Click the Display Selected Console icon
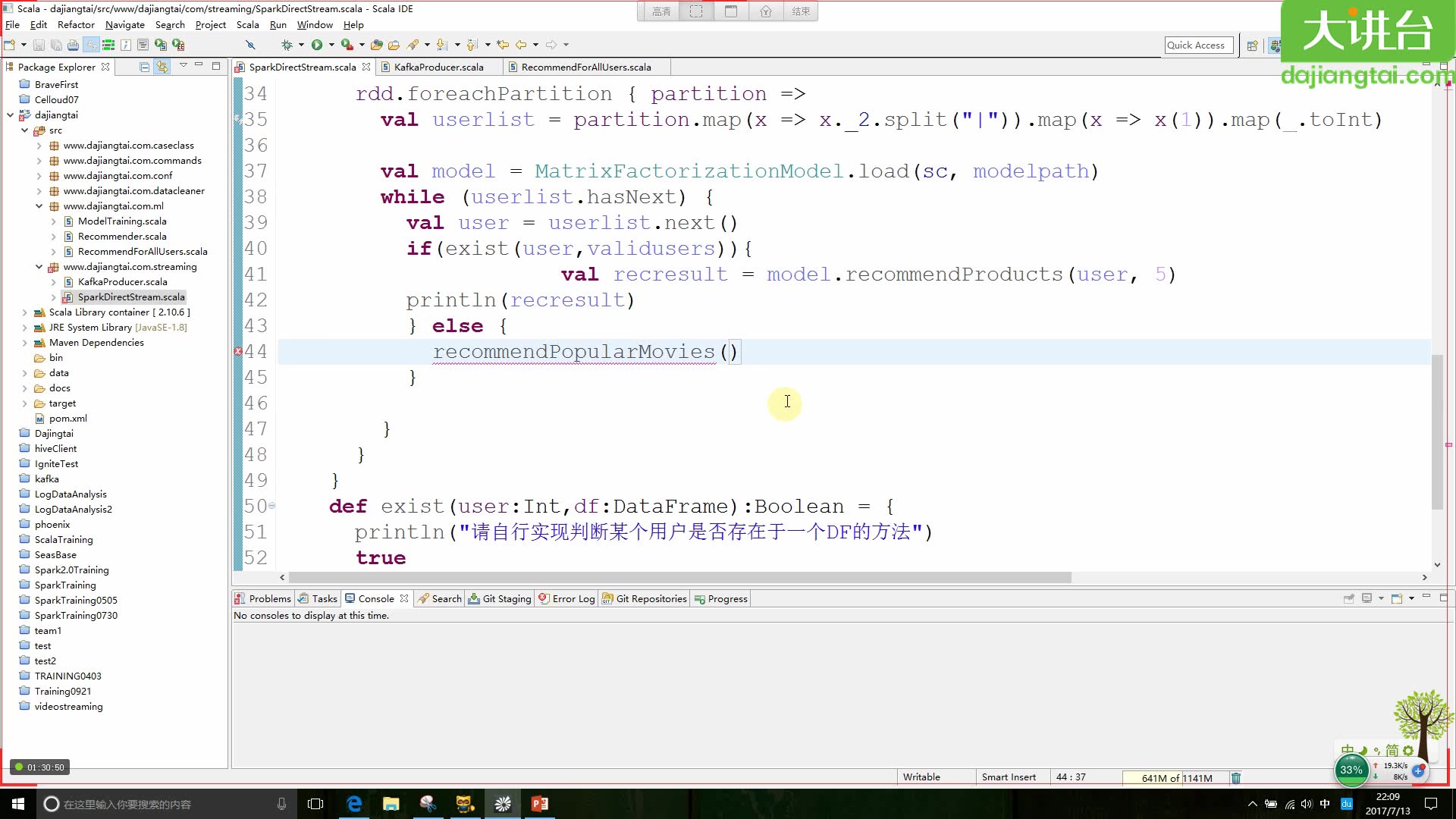 click(x=1367, y=598)
